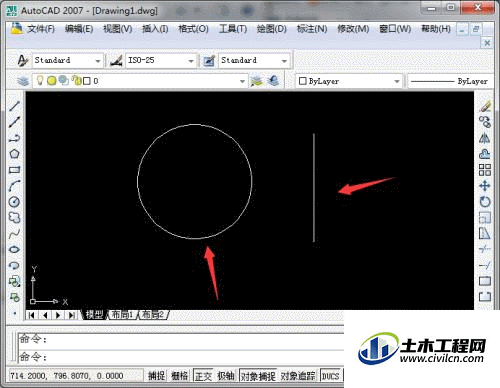The height and width of the screenshot is (388, 500).
Task: Toggle layer 0 freeze sun icon
Action: tap(51, 81)
